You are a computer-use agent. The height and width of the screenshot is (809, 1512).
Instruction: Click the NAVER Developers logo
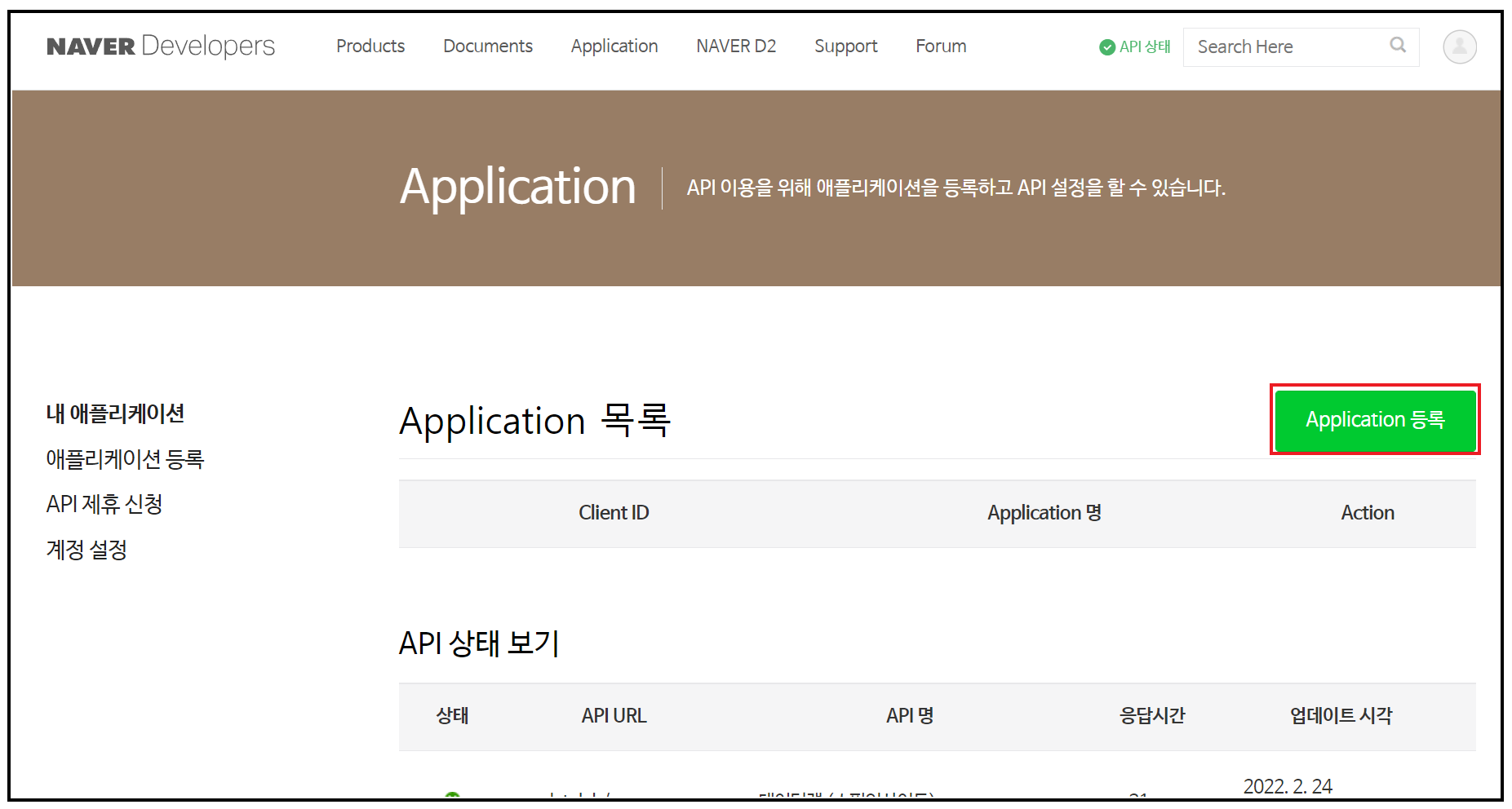click(161, 46)
